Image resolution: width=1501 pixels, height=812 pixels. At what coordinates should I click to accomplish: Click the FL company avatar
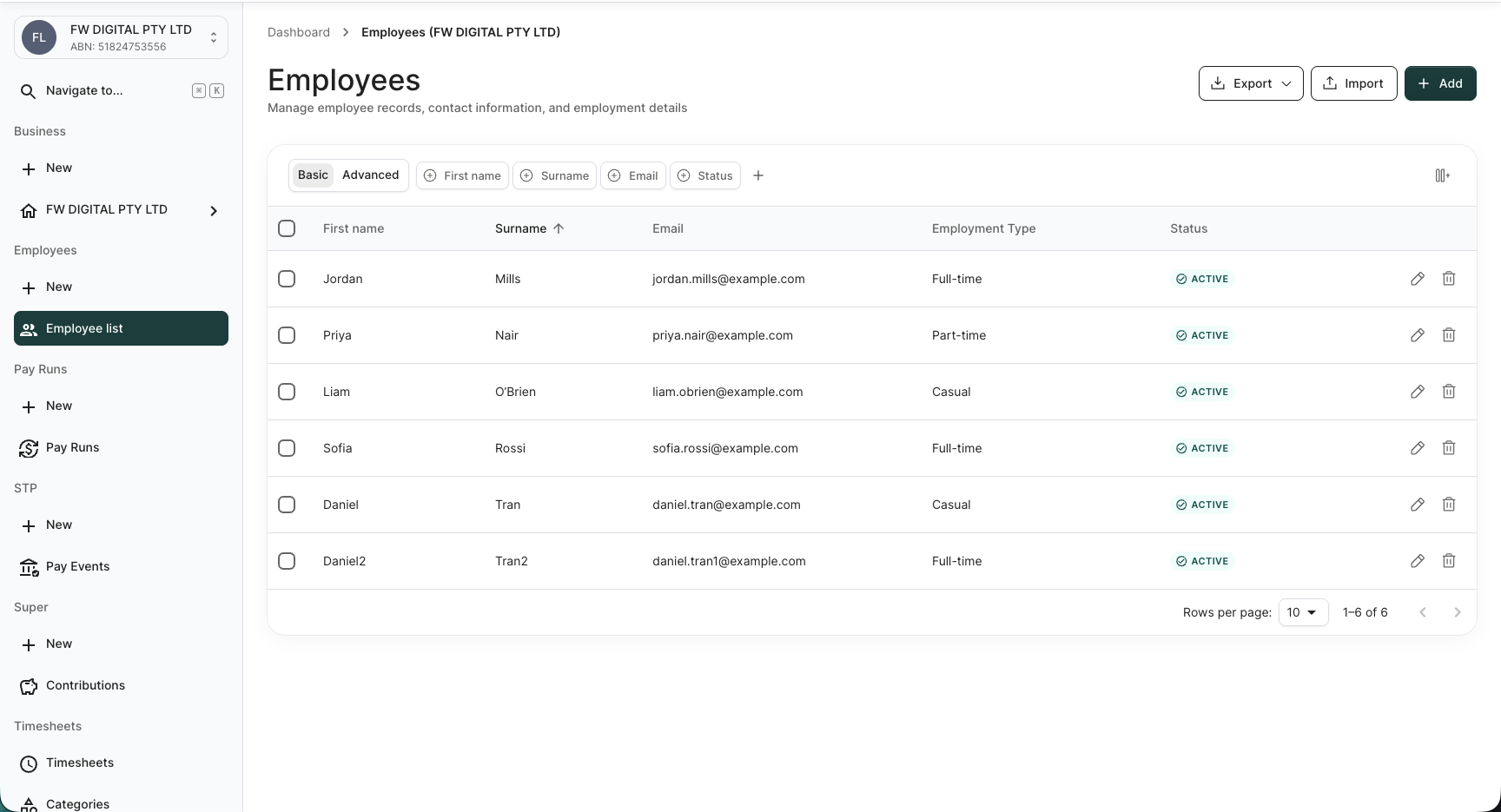(x=39, y=37)
